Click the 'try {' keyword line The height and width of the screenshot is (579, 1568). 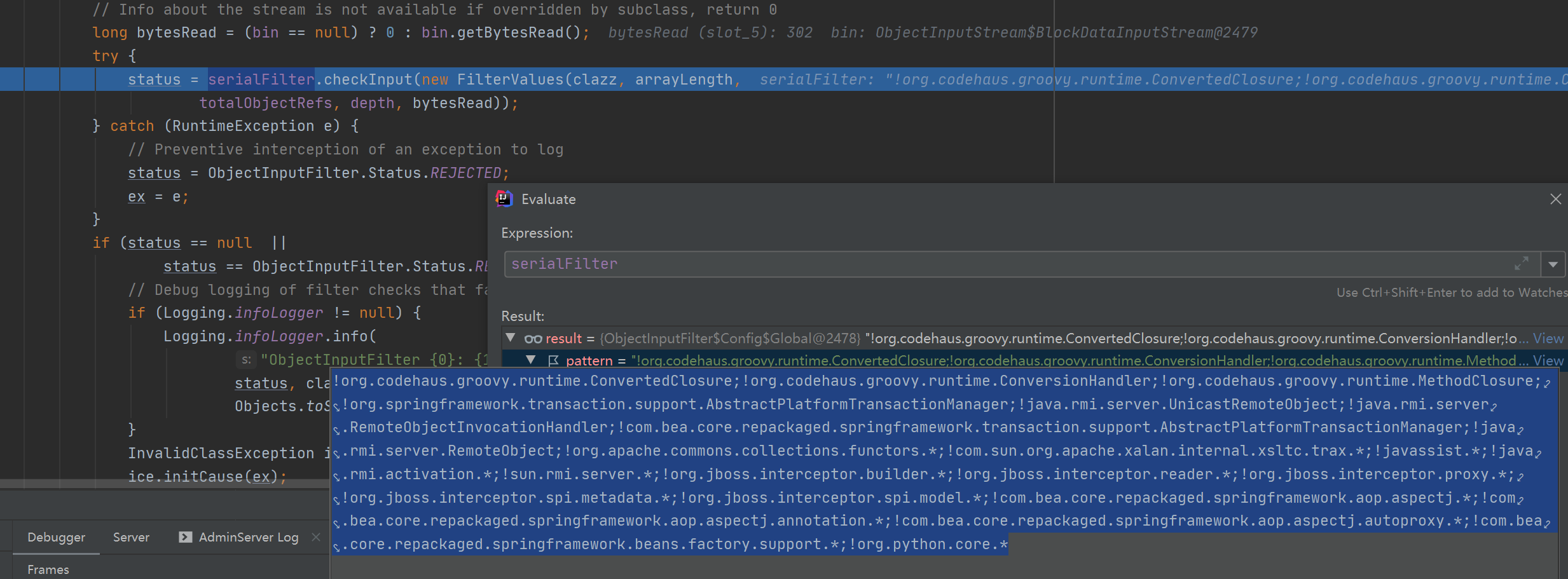click(x=114, y=56)
